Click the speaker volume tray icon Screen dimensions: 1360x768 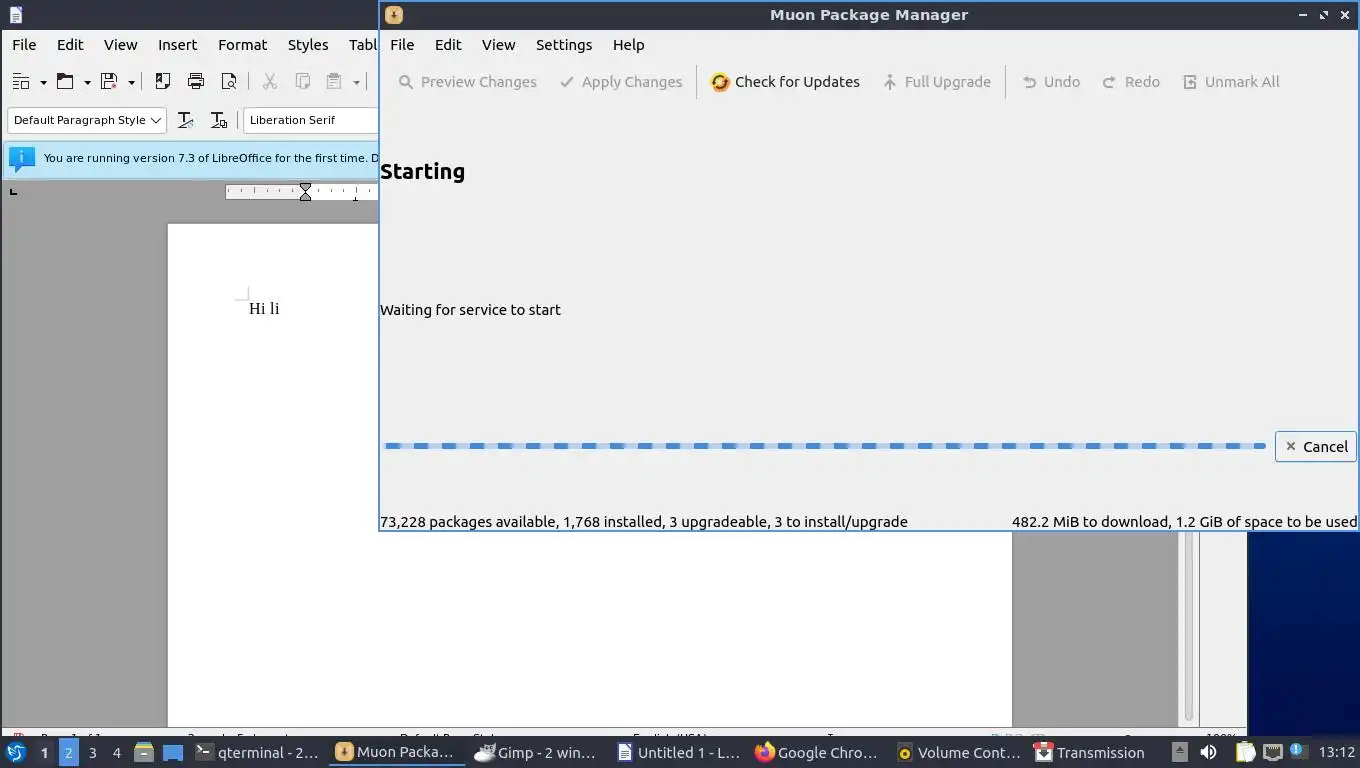point(1208,753)
